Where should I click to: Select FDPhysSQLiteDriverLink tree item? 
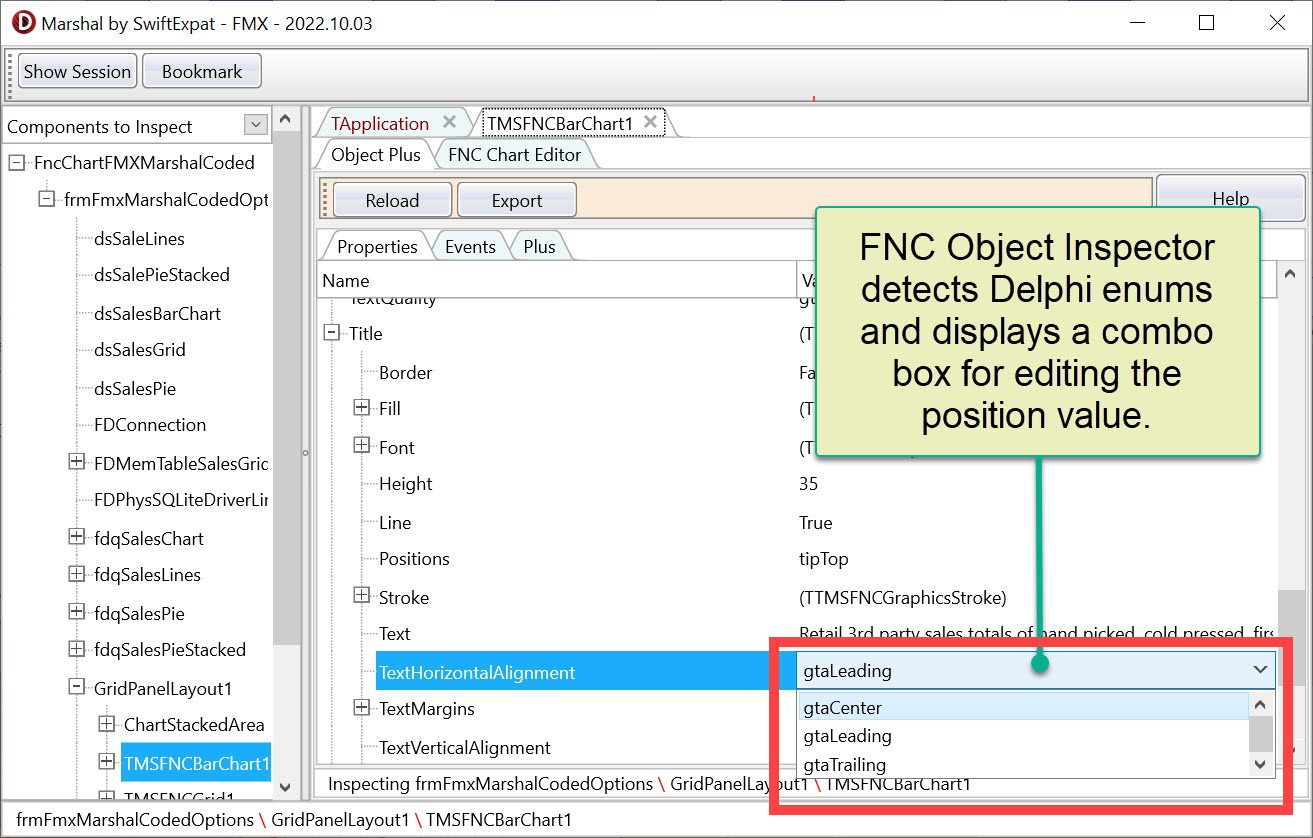click(181, 500)
